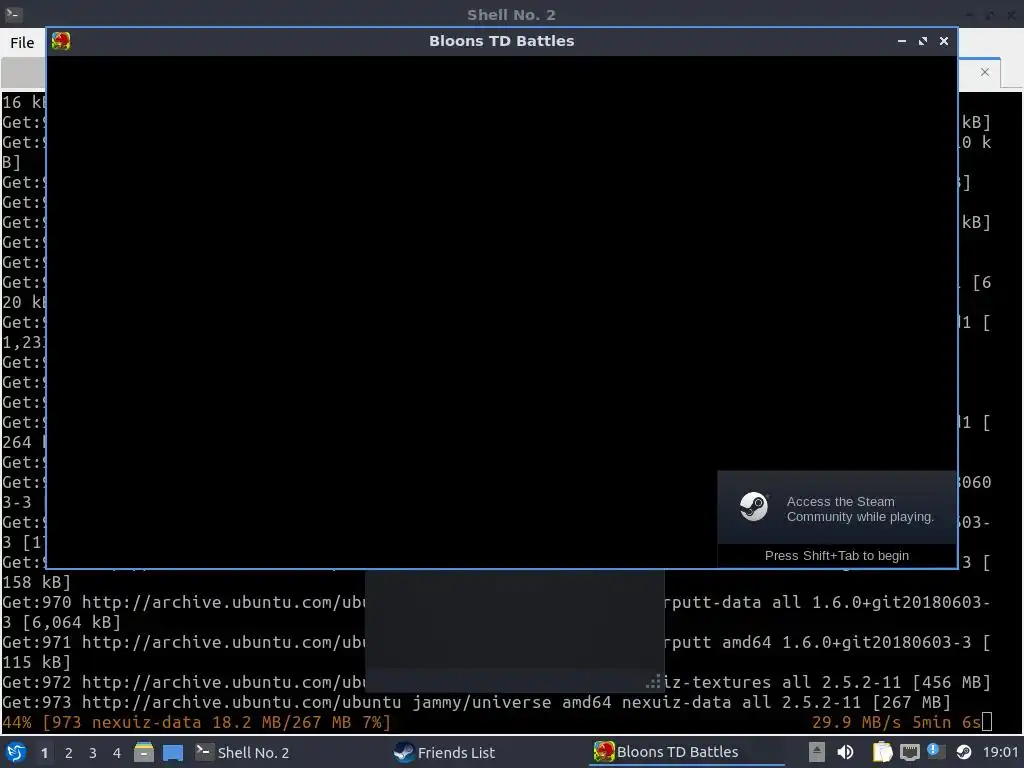Minimize the Bloons TD Battles window
1024x768 pixels.
point(902,41)
